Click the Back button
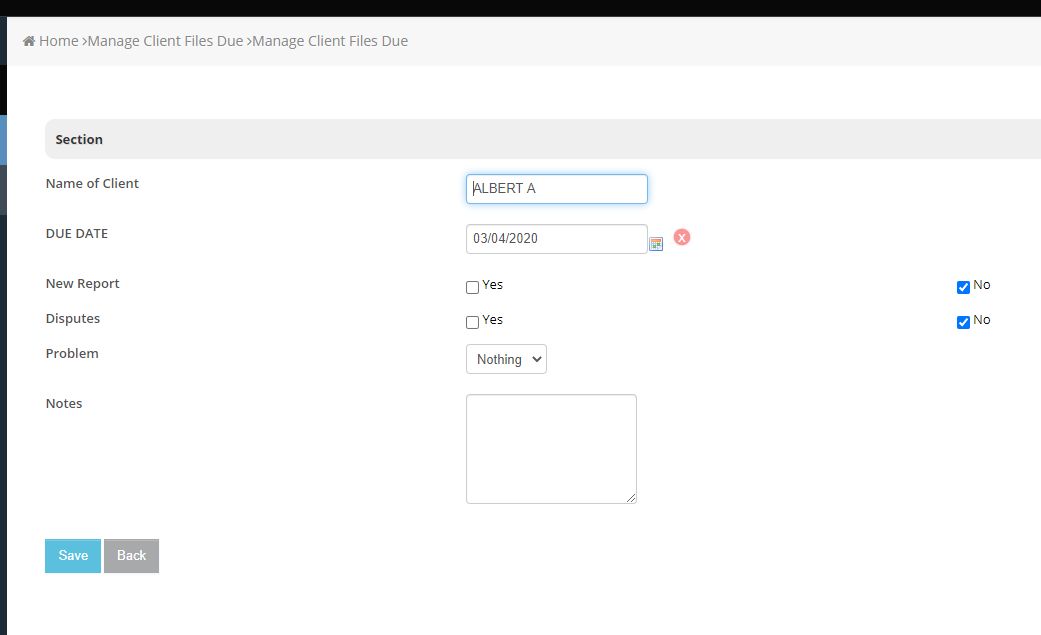This screenshot has width=1041, height=635. pyautogui.click(x=131, y=556)
